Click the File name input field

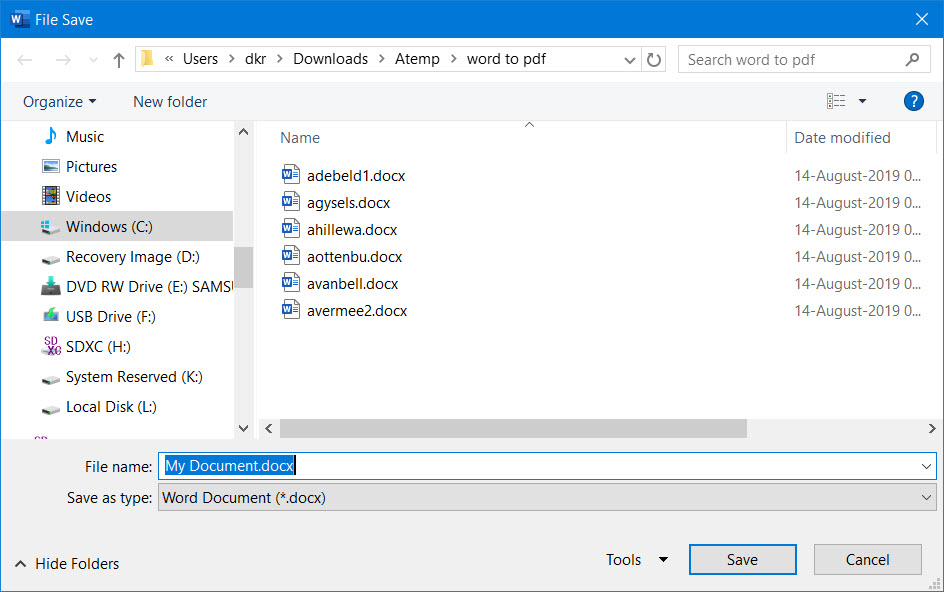click(547, 466)
